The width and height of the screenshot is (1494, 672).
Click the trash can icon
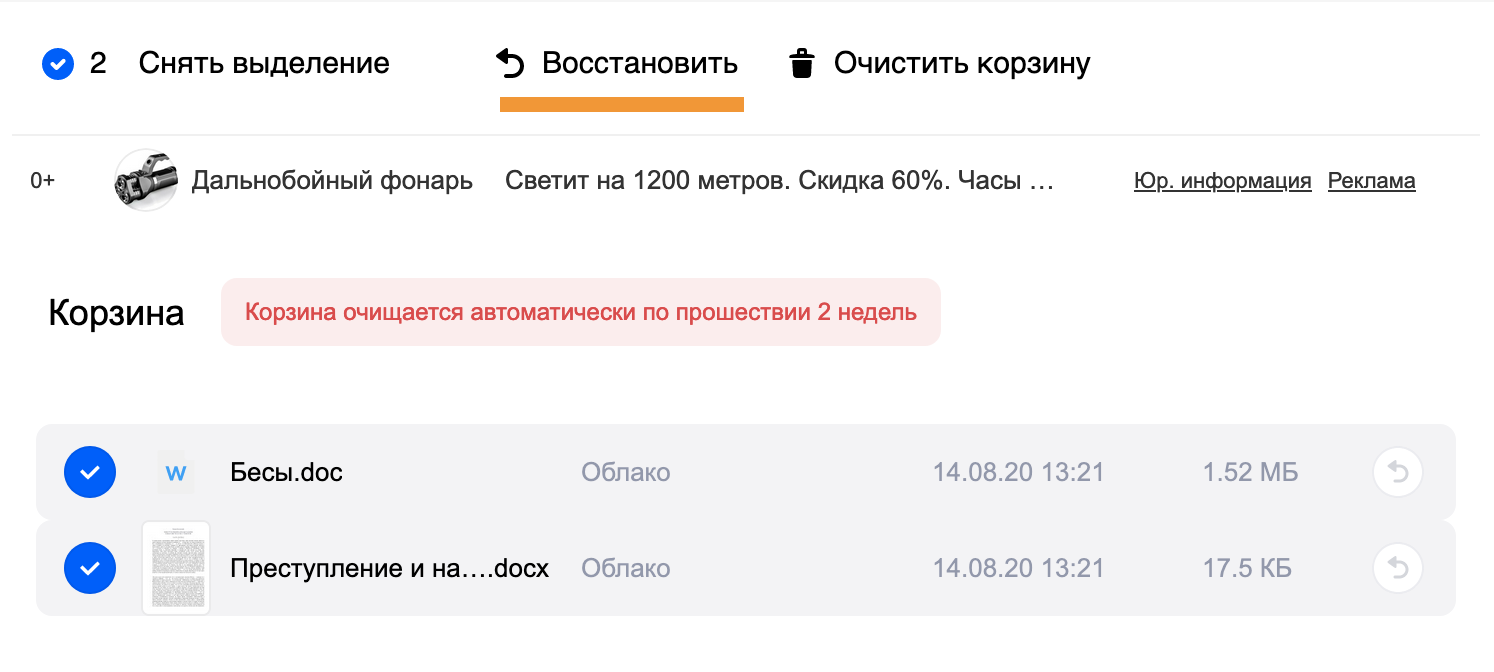click(801, 65)
